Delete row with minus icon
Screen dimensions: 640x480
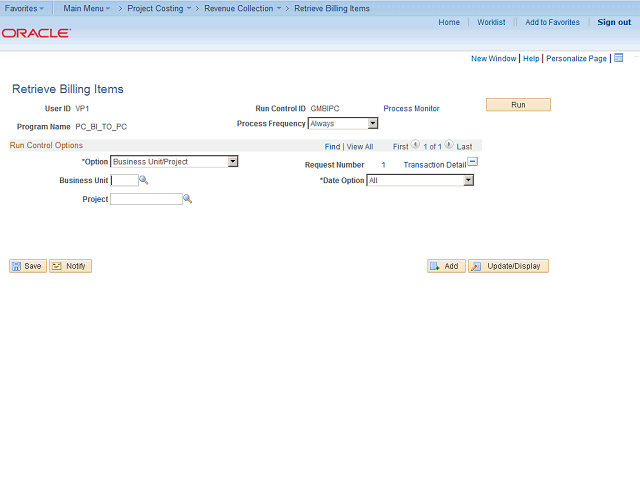(x=473, y=162)
